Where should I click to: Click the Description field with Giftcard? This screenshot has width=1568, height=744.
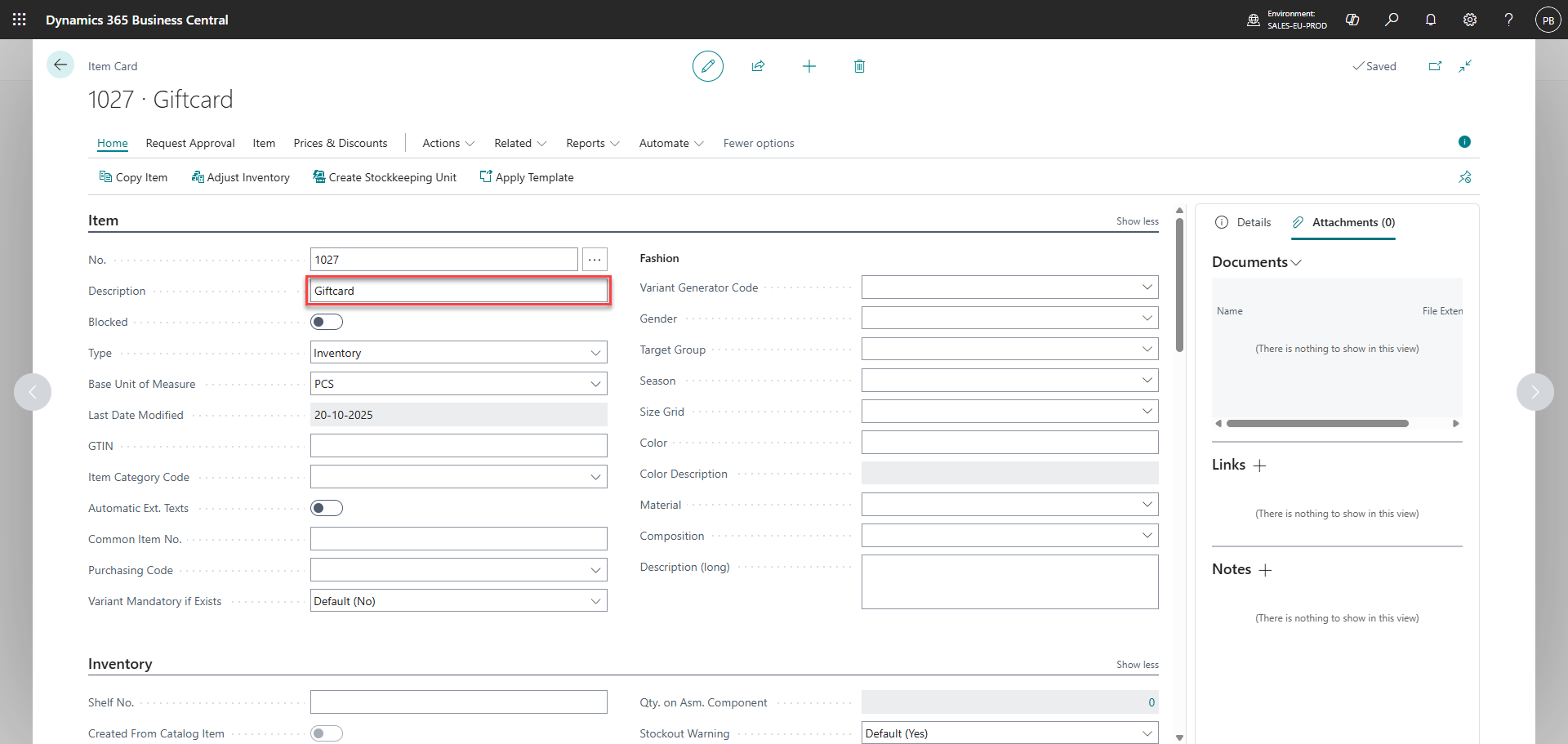click(x=459, y=291)
